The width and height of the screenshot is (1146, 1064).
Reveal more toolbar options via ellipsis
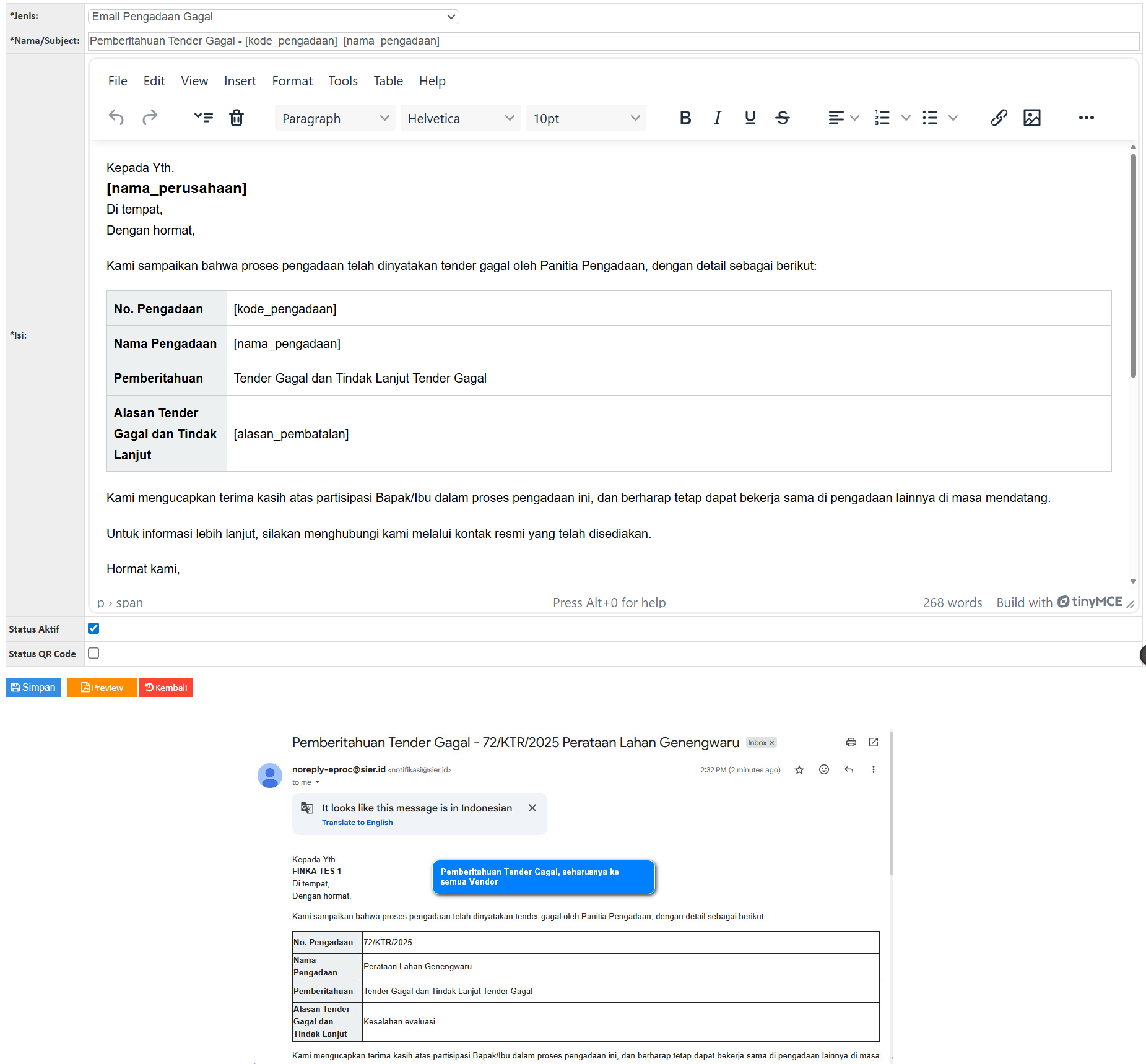pos(1086,118)
